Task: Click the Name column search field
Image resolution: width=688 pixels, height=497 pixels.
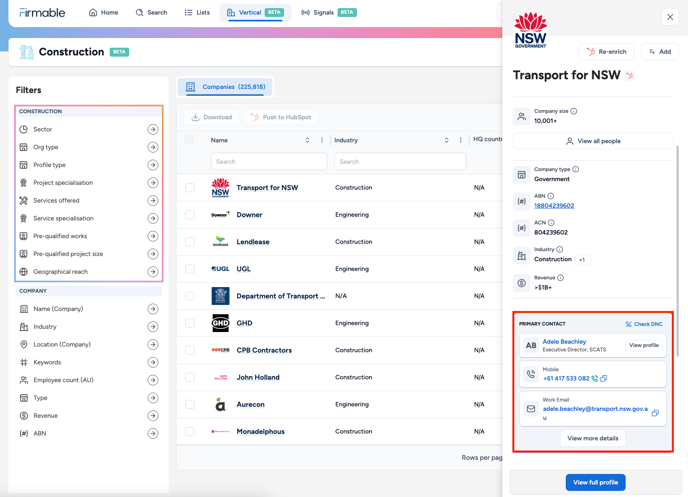Action: (x=269, y=161)
